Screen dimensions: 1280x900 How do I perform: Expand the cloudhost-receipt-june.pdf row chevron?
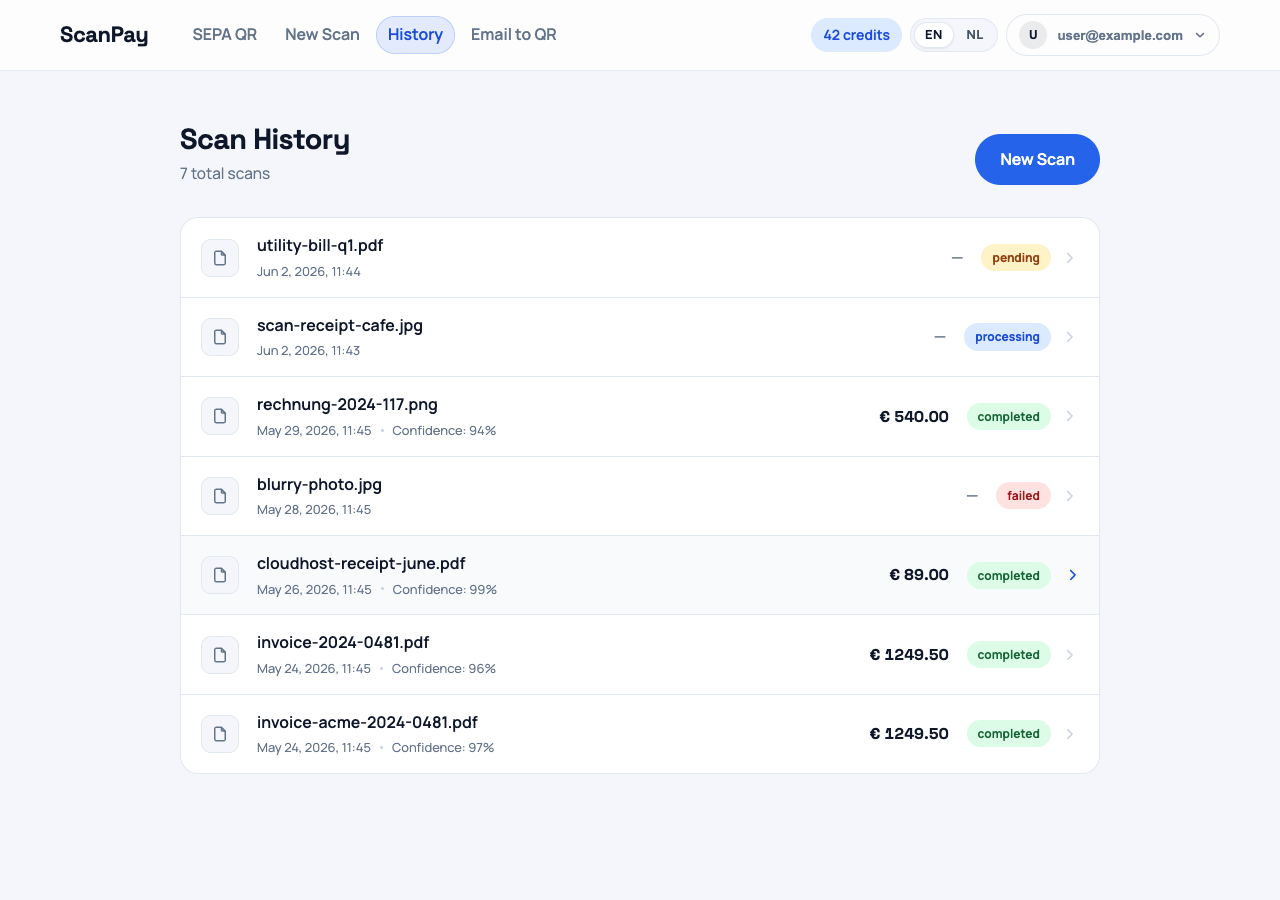pos(1073,575)
